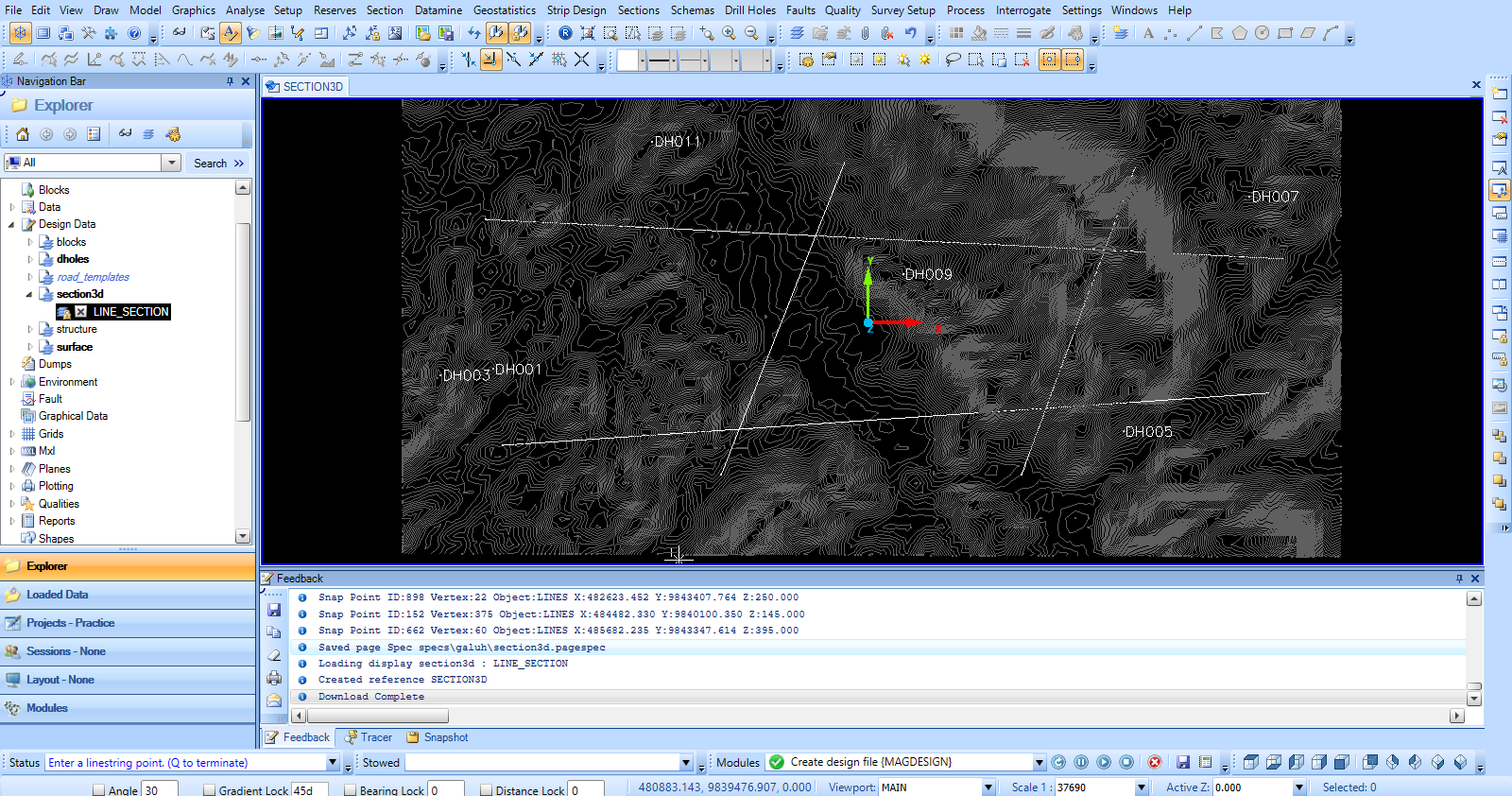Select the line drawing tool
1512x796 pixels.
click(1194, 33)
